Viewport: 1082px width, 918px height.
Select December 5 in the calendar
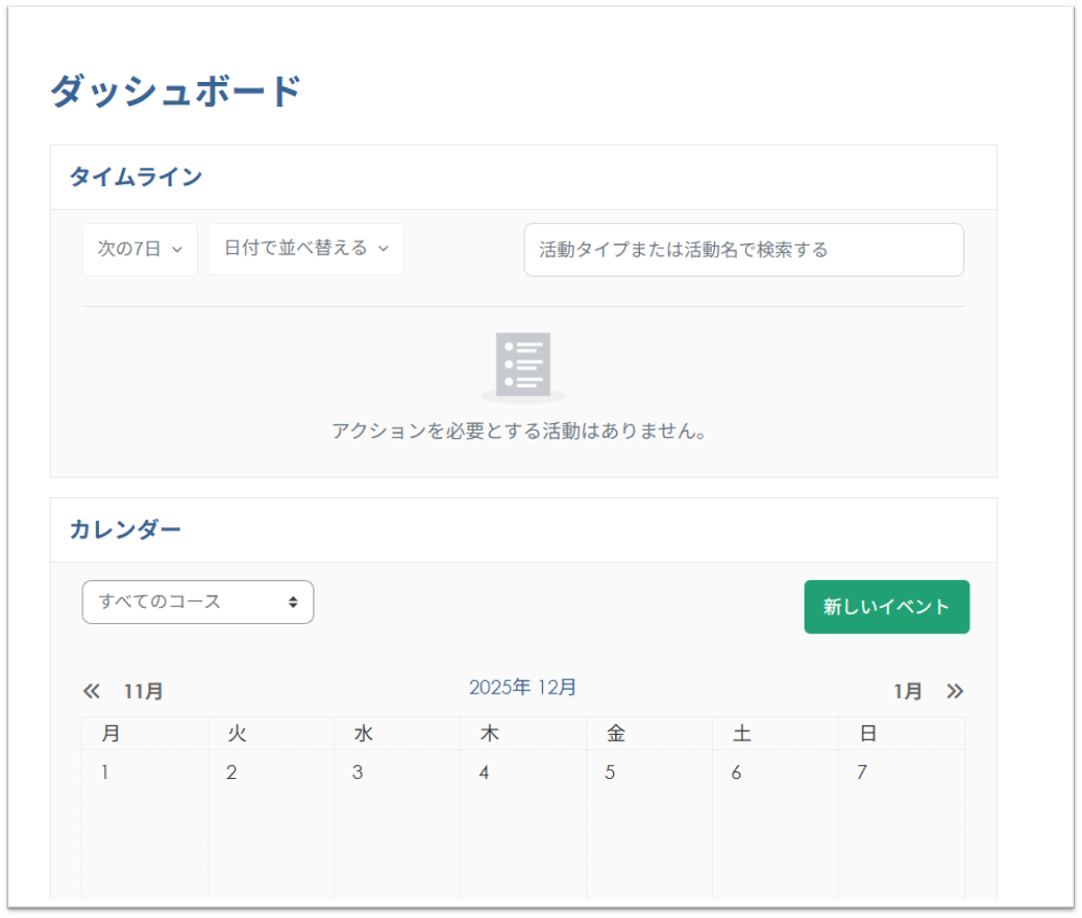coord(610,772)
